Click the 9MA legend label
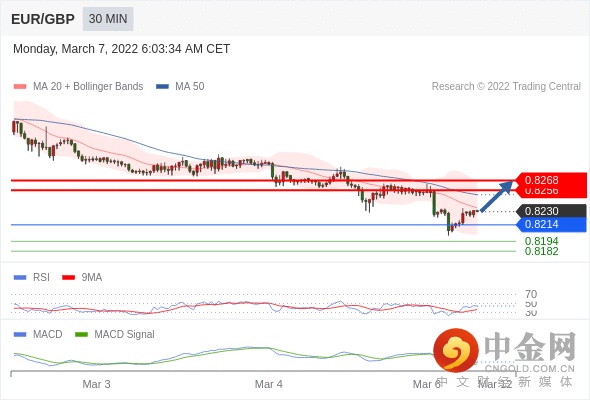 click(x=92, y=278)
